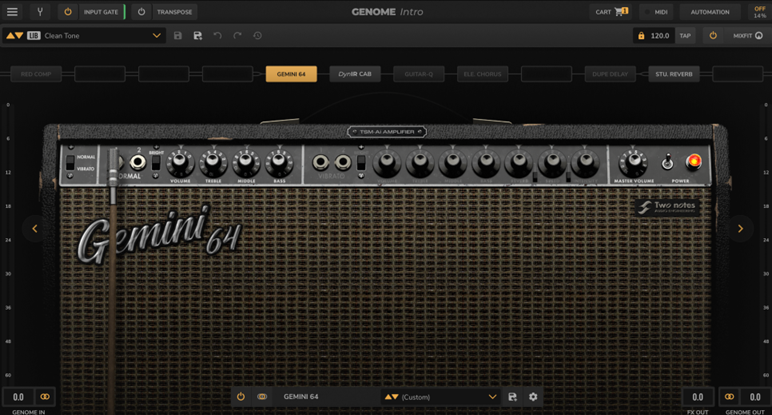Select previous rig preset with up arrow
Image resolution: width=772 pixels, height=415 pixels.
pos(10,35)
